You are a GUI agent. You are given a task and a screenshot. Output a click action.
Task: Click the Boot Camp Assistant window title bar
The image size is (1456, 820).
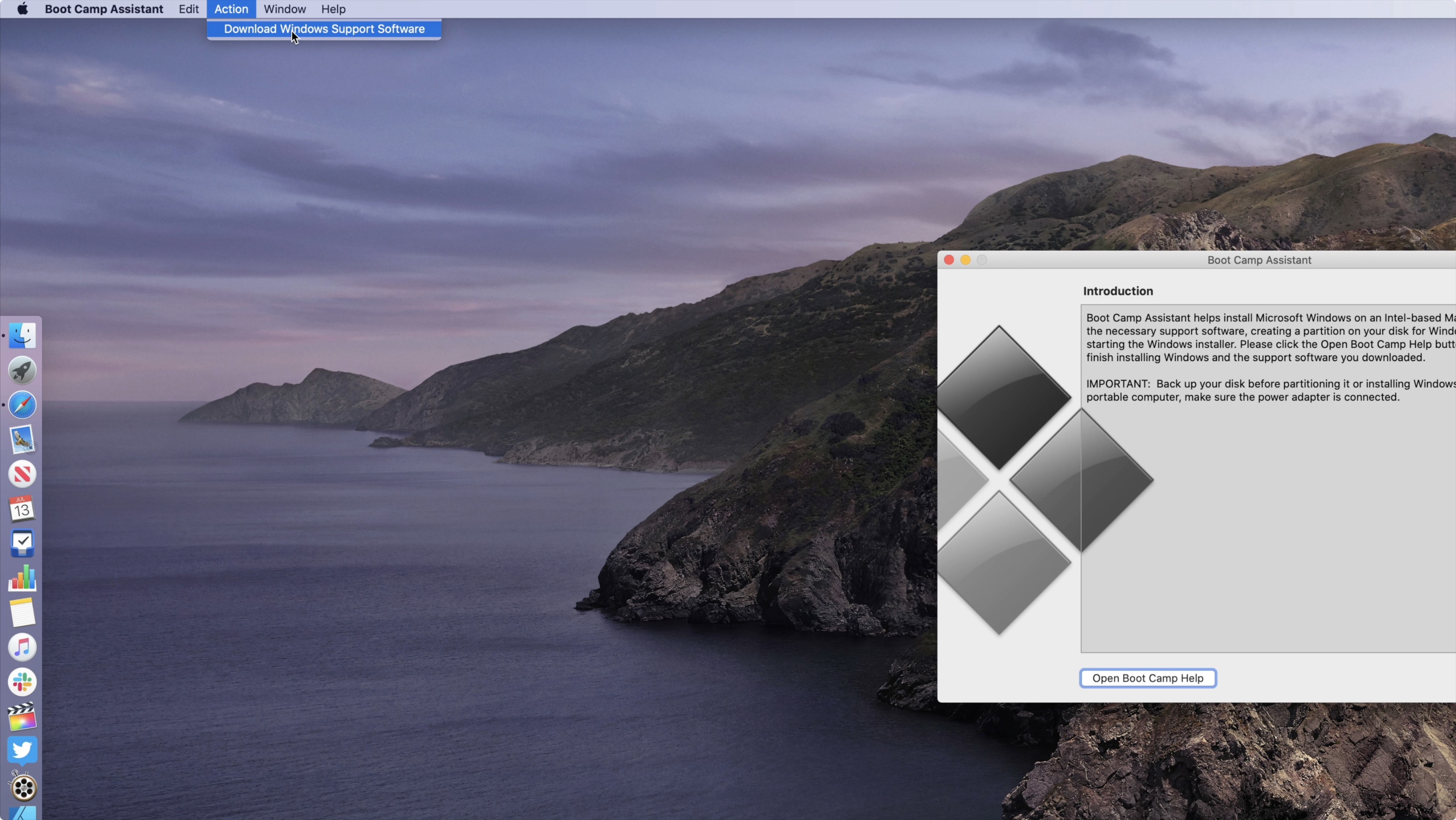[1259, 260]
